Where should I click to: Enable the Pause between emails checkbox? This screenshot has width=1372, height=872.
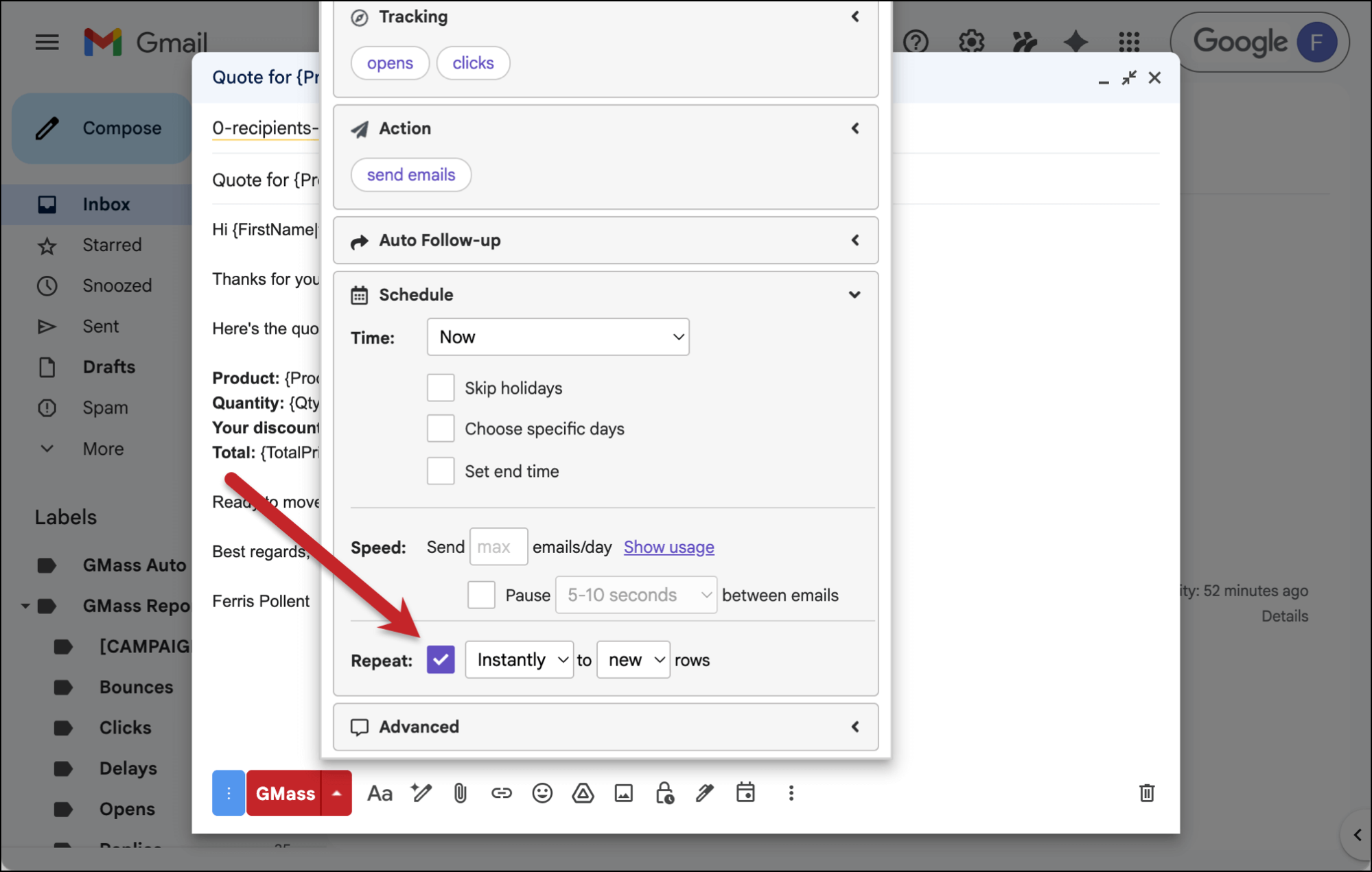click(x=481, y=595)
